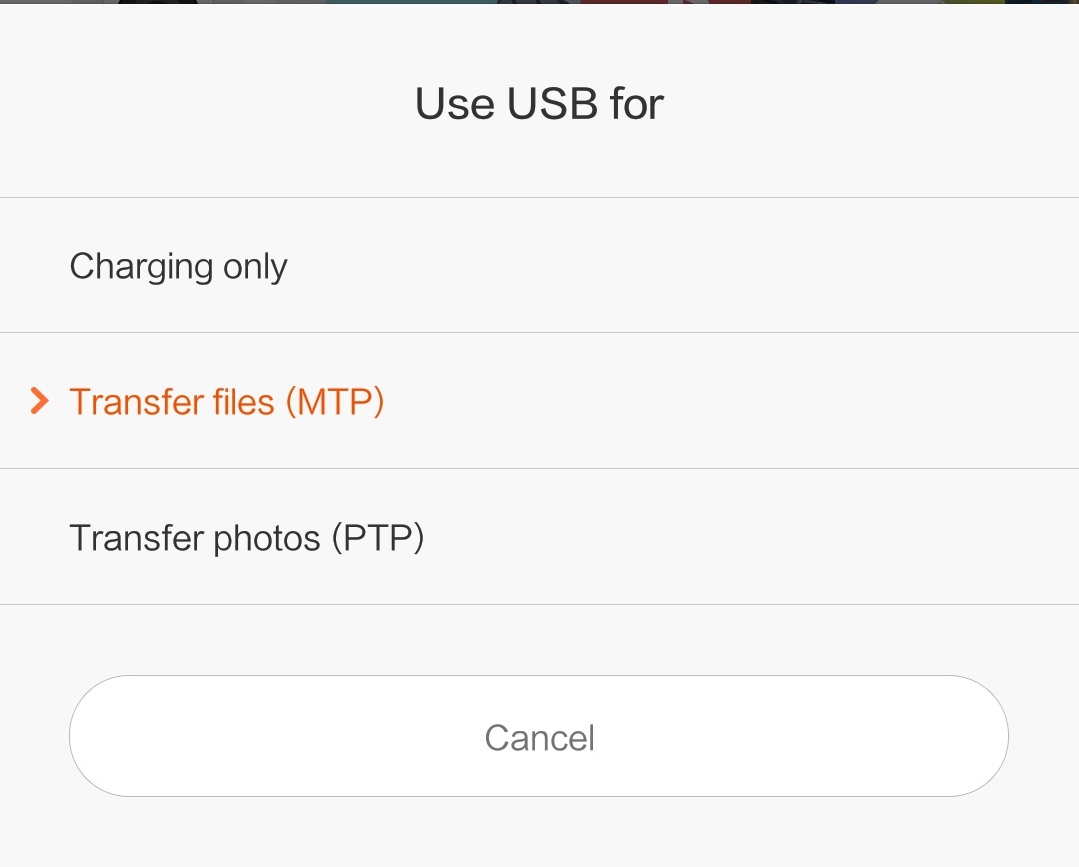Click the word photos in the last option

click(267, 539)
